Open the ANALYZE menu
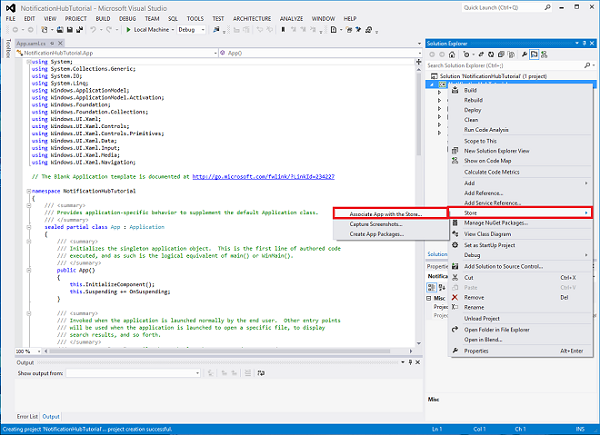This screenshot has height=435, width=600. tap(291, 18)
